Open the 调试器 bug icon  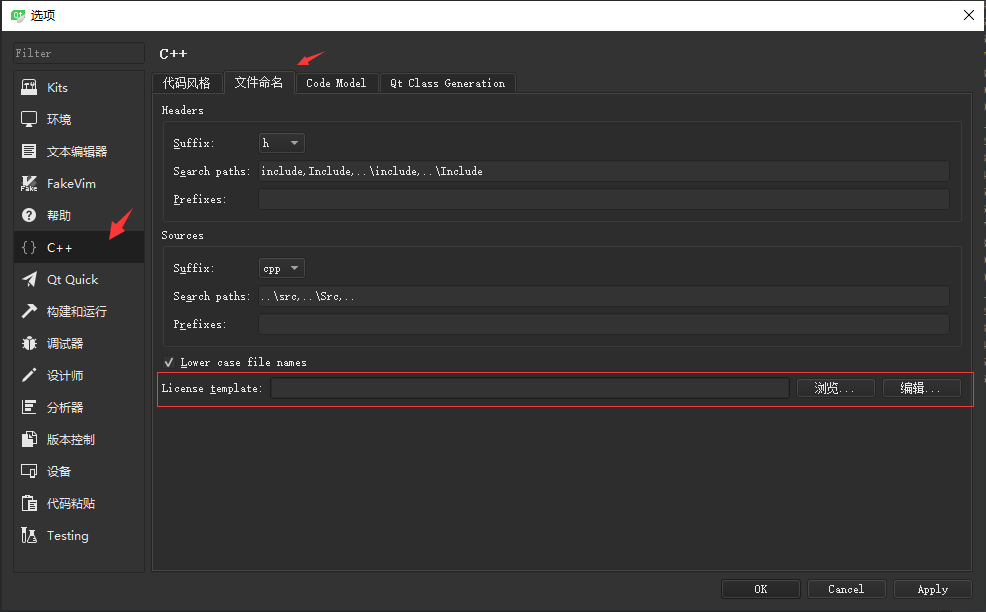(x=29, y=343)
